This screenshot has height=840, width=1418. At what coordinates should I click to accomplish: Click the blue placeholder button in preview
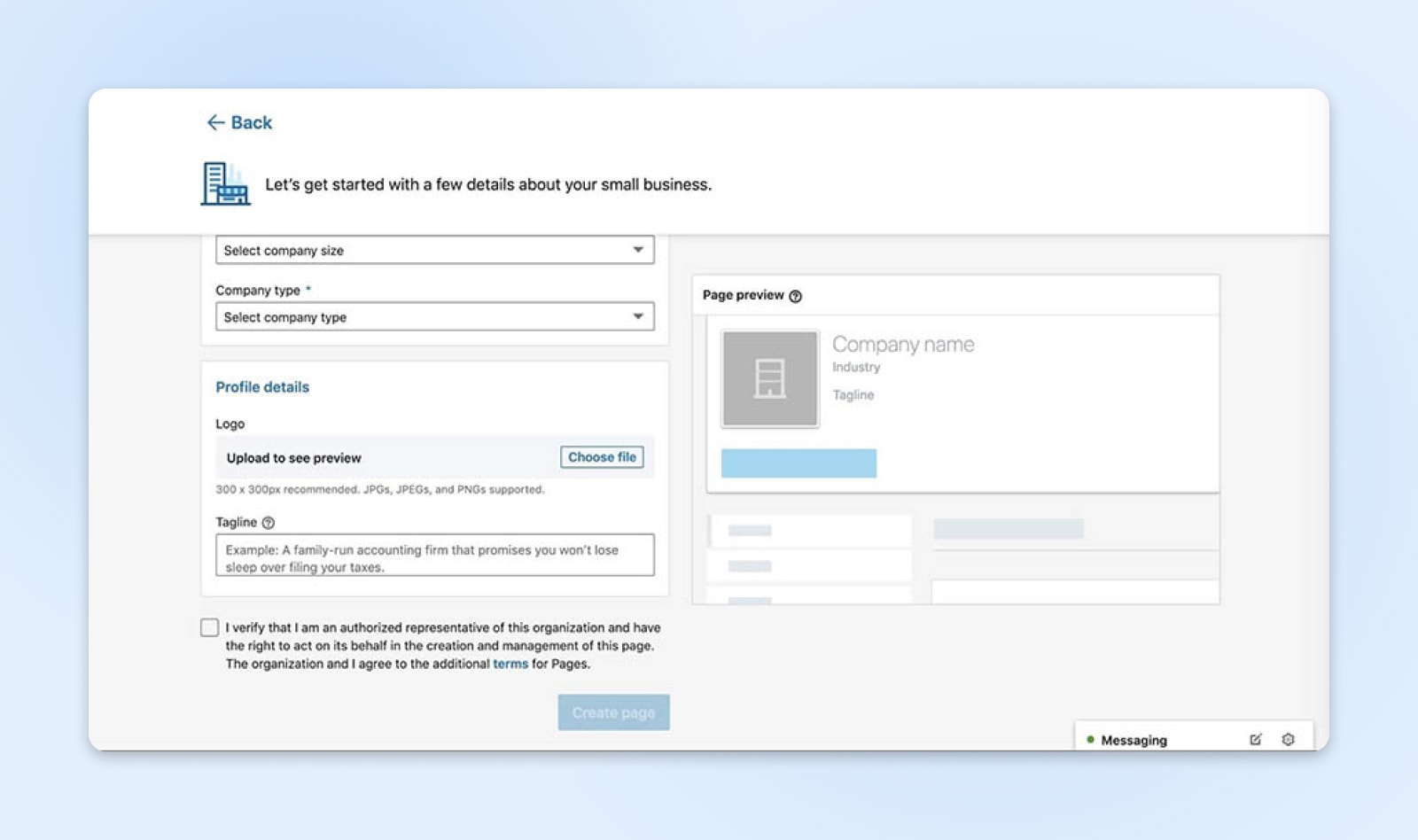click(x=799, y=463)
